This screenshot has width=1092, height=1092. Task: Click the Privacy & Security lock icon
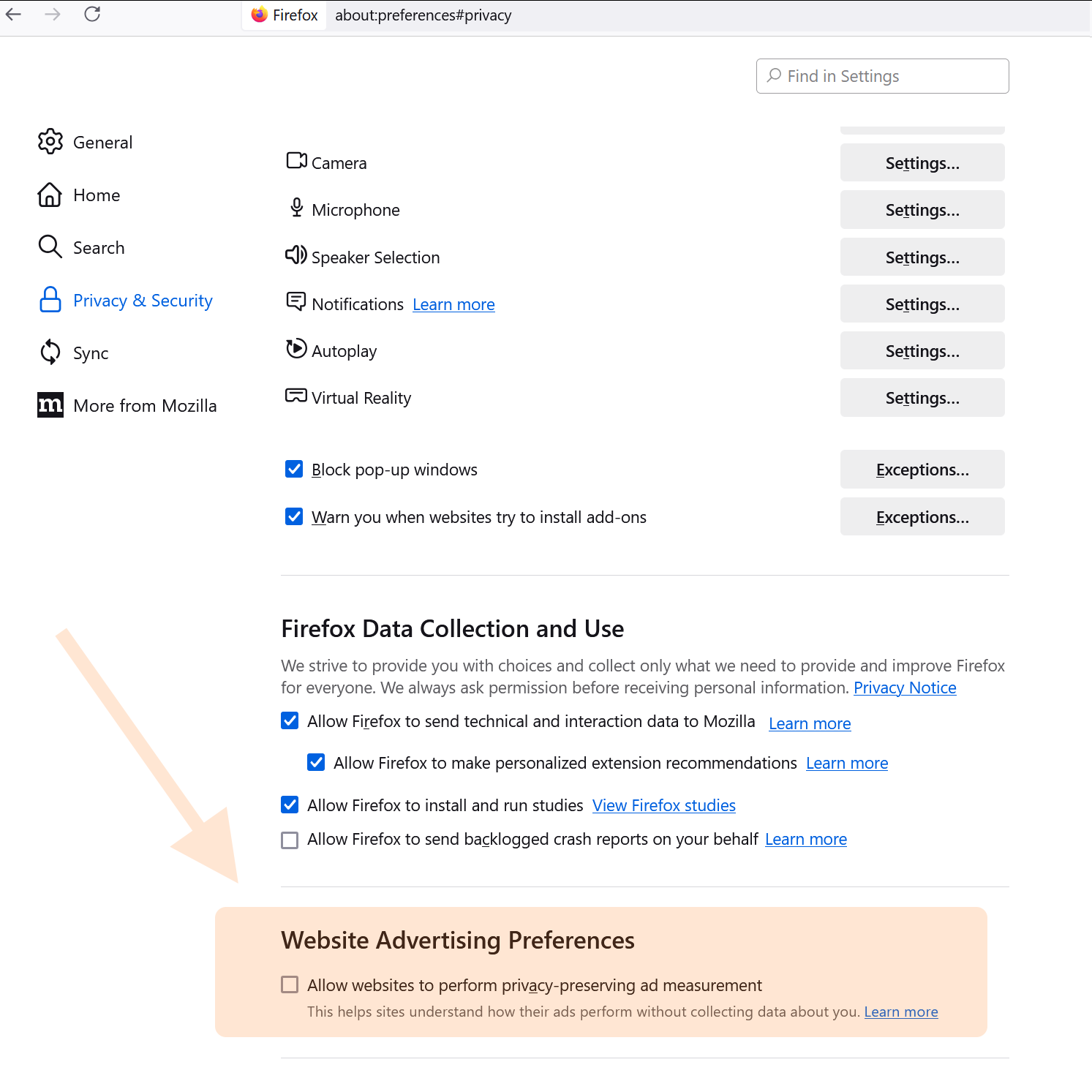50,300
